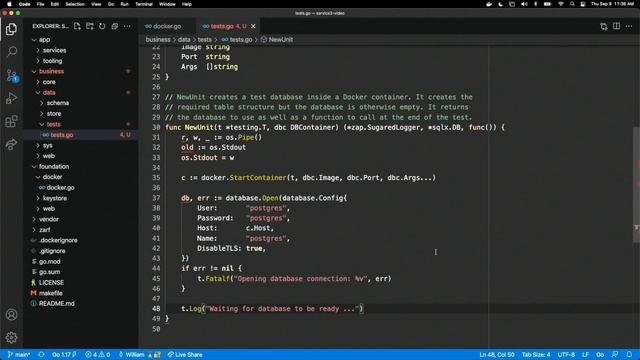The width and height of the screenshot is (640, 360).
Task: Expand the vendor folder
Action: (x=81, y=219)
